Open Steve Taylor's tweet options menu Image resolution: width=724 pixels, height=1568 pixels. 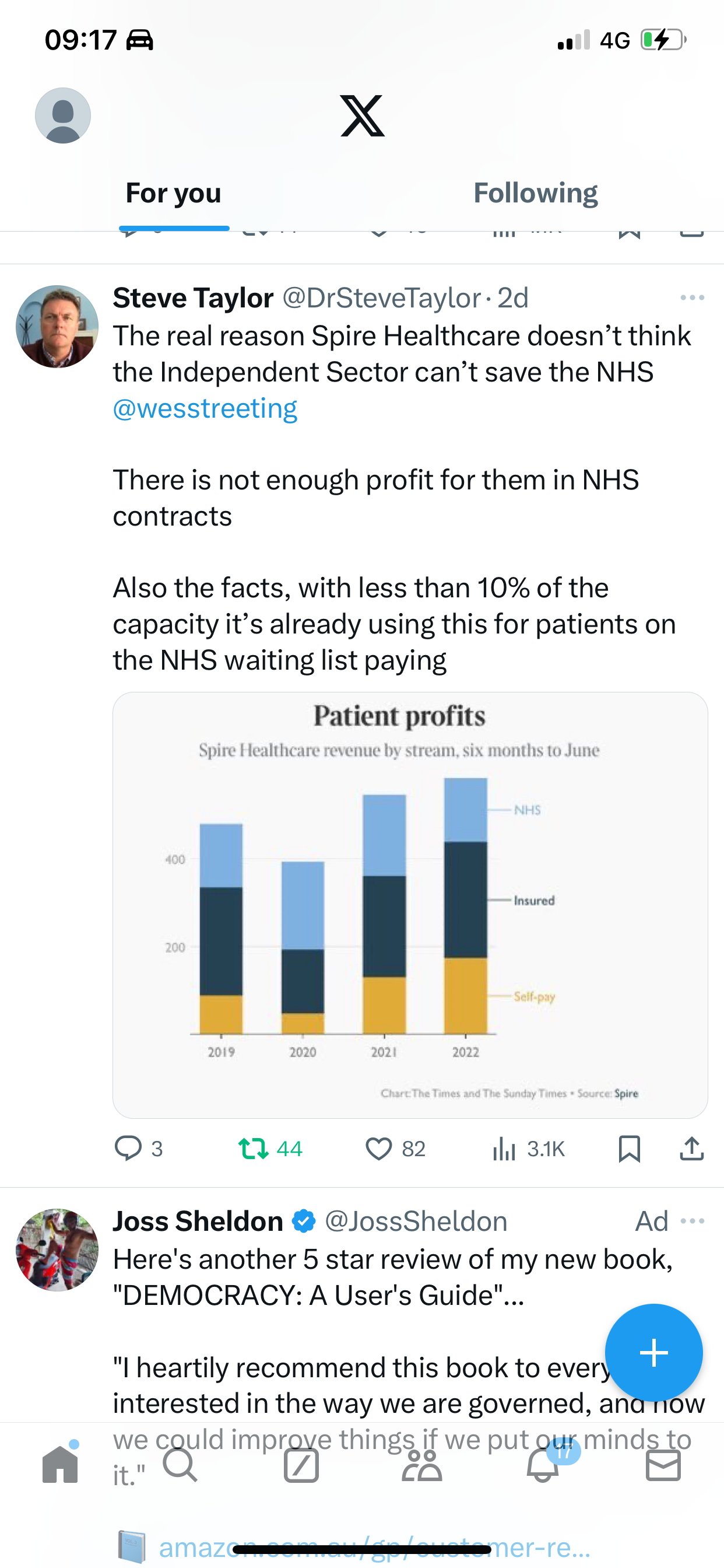coord(693,297)
